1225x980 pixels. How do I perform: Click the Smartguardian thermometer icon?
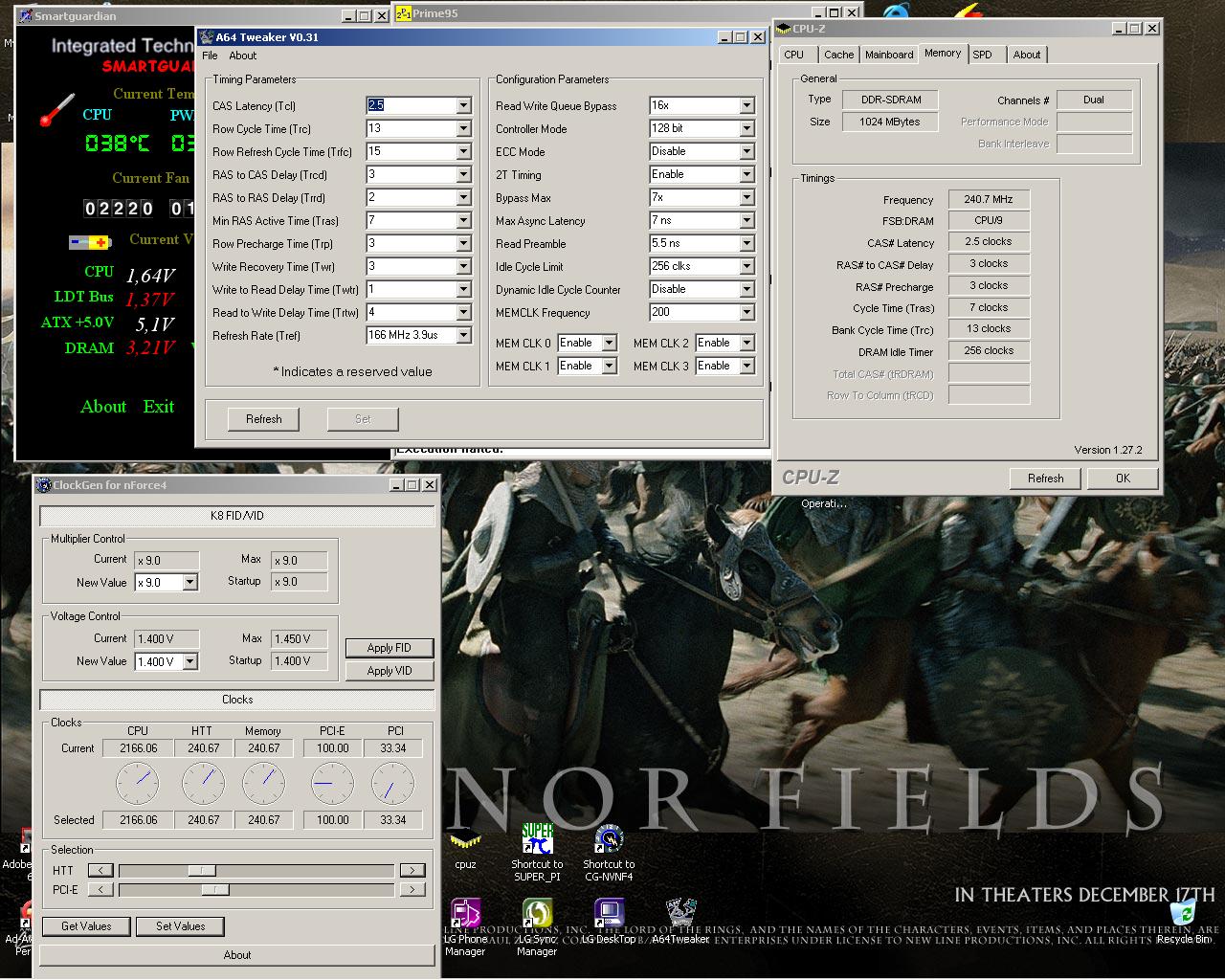[x=57, y=110]
